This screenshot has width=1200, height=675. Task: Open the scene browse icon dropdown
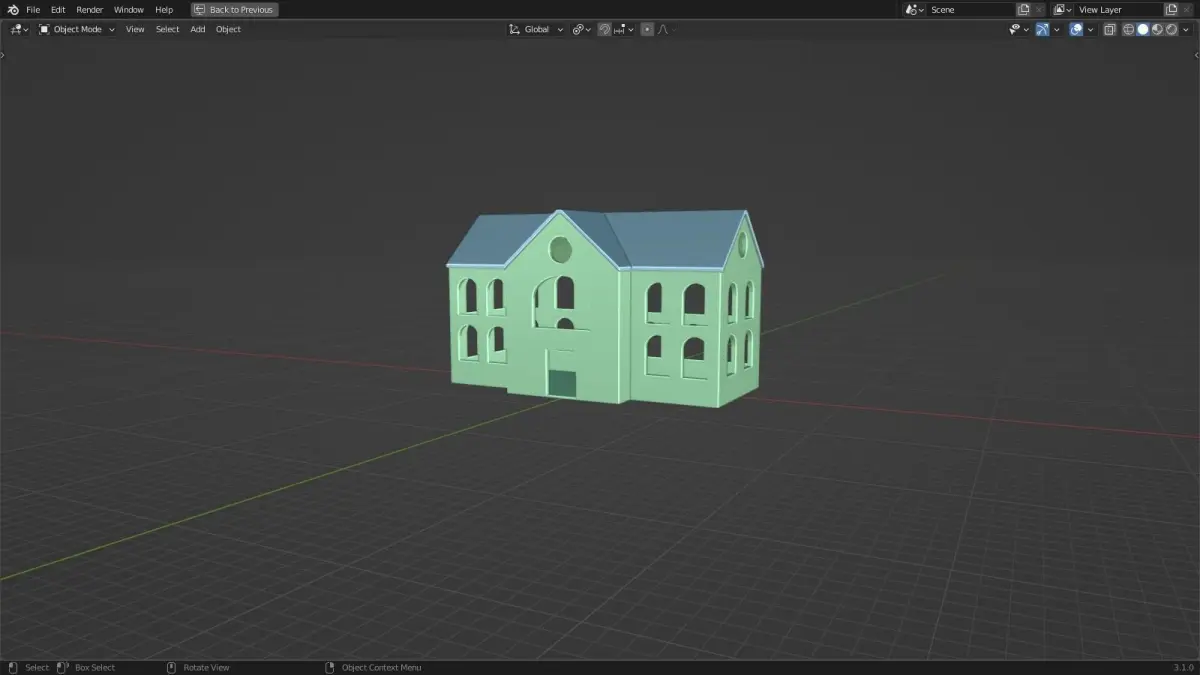point(914,10)
